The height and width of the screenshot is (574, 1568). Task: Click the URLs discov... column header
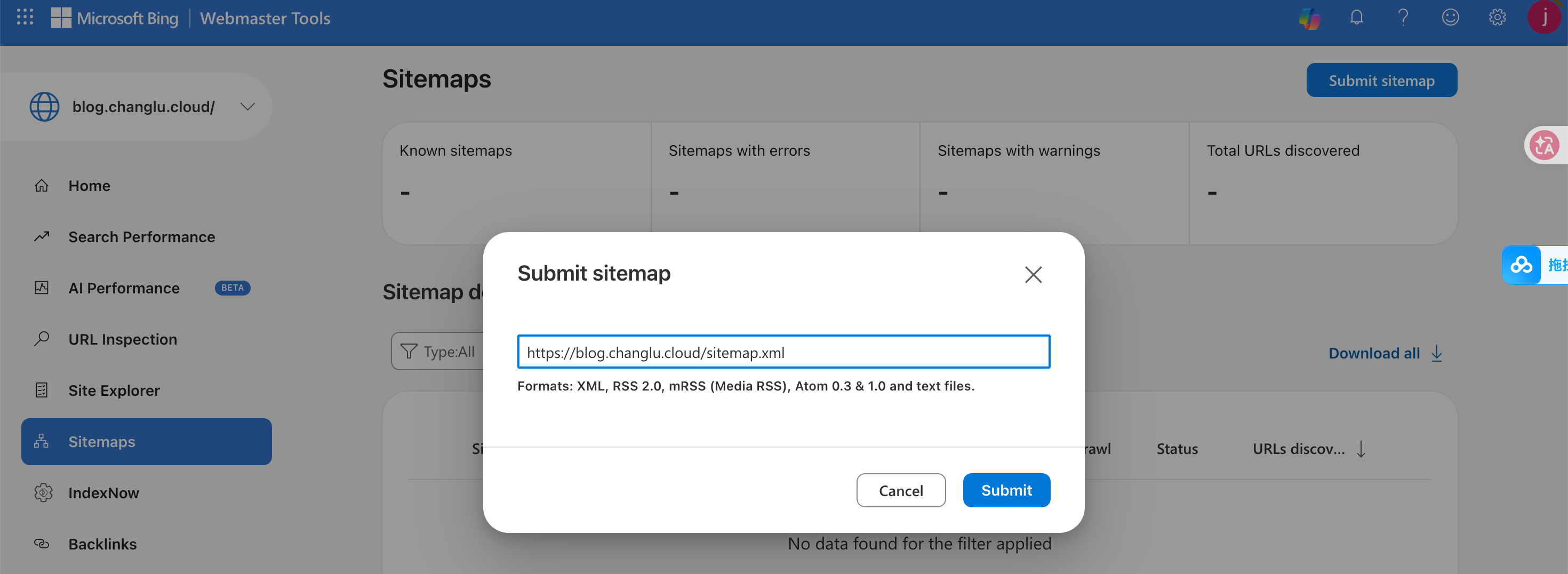pos(1298,449)
